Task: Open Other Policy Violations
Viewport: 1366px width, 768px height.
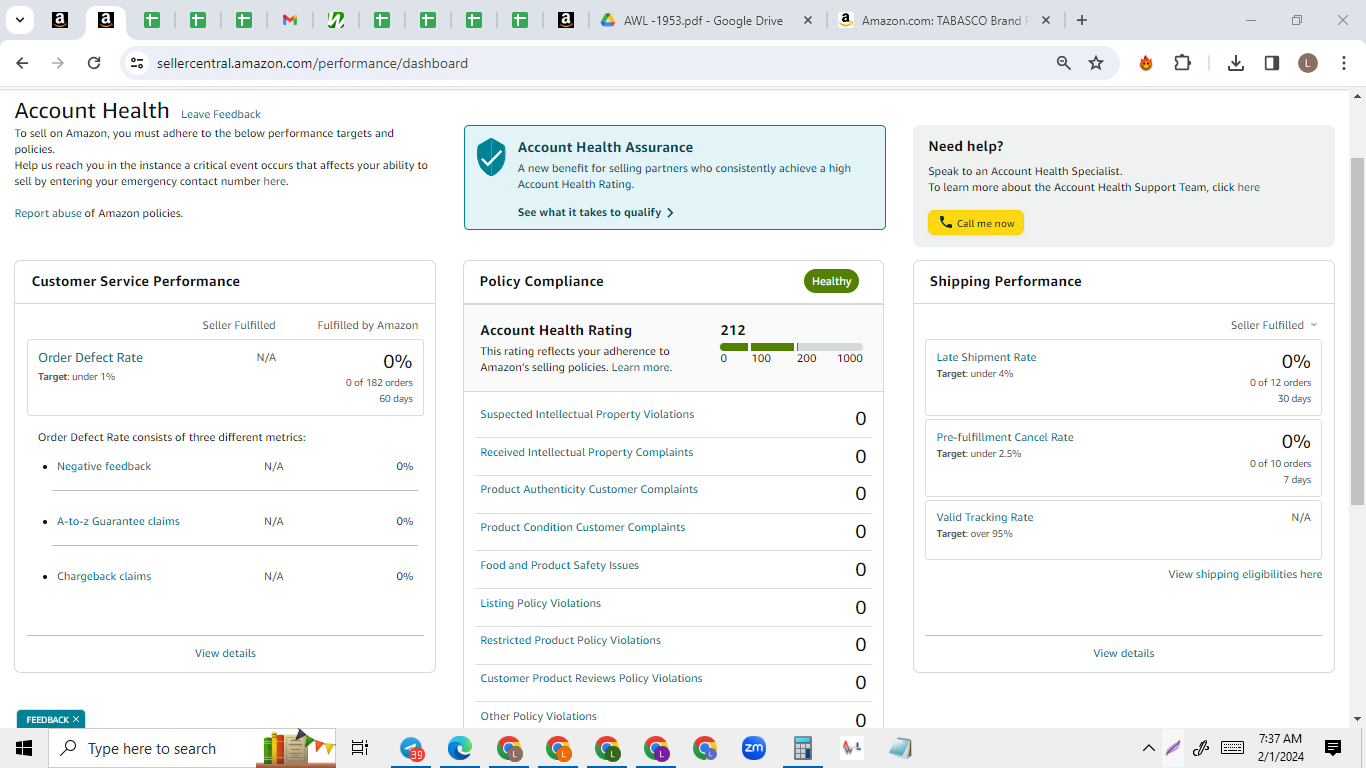Action: 538,716
